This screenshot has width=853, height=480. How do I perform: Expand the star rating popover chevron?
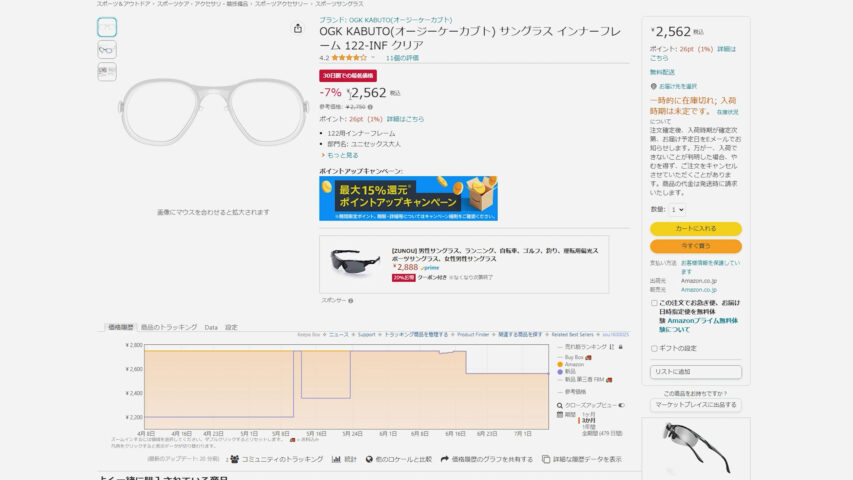(374, 58)
